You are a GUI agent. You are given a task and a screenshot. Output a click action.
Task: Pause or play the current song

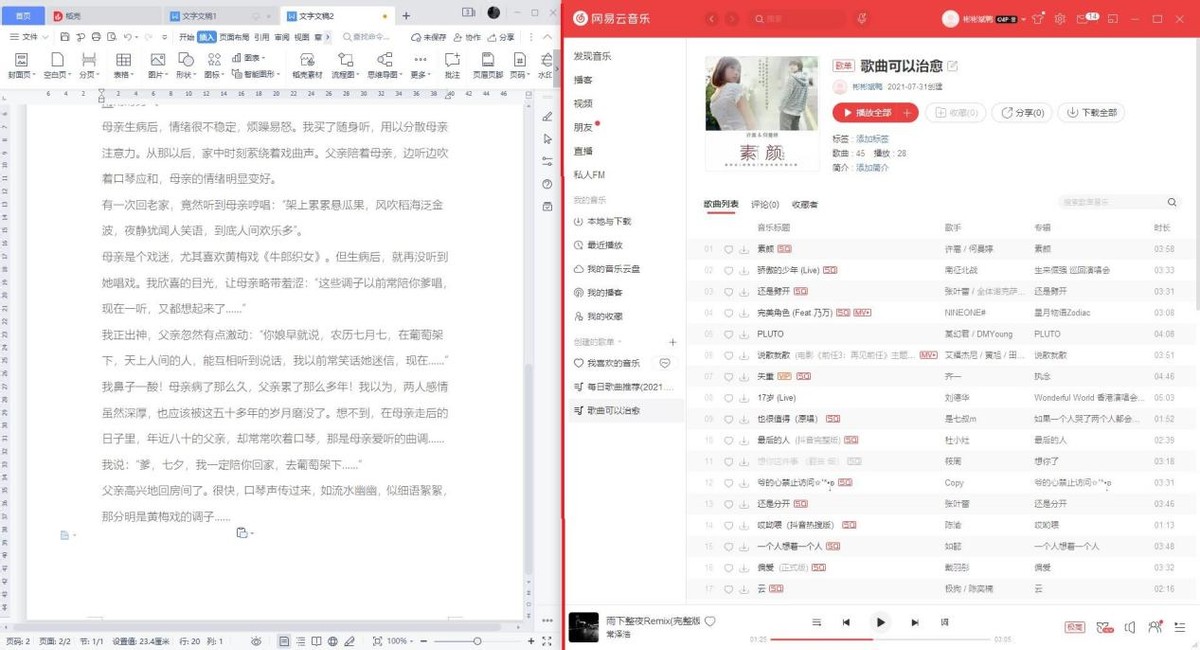point(880,622)
